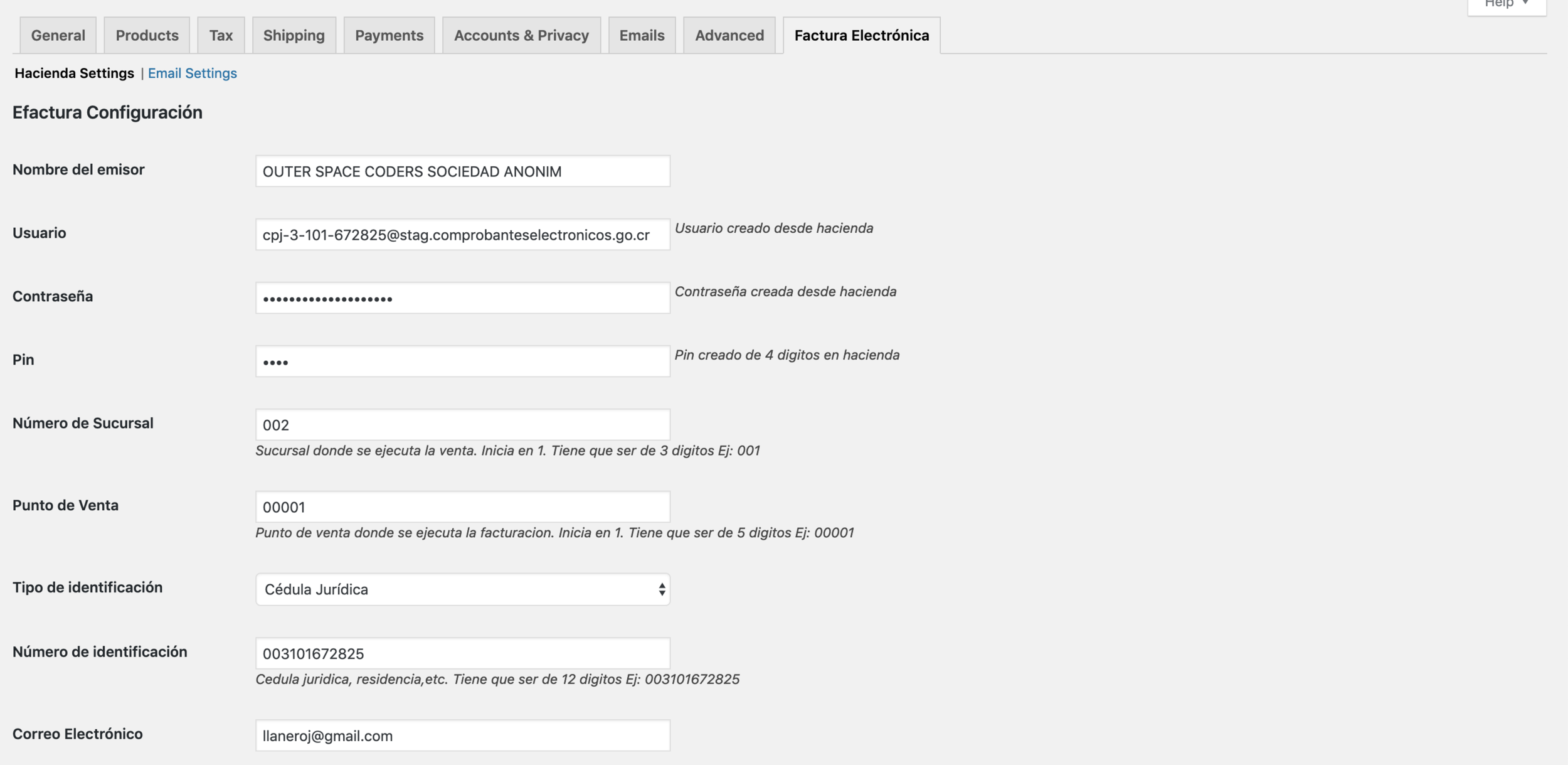Click the Punto de Venta field
The image size is (1568, 765).
click(x=462, y=507)
